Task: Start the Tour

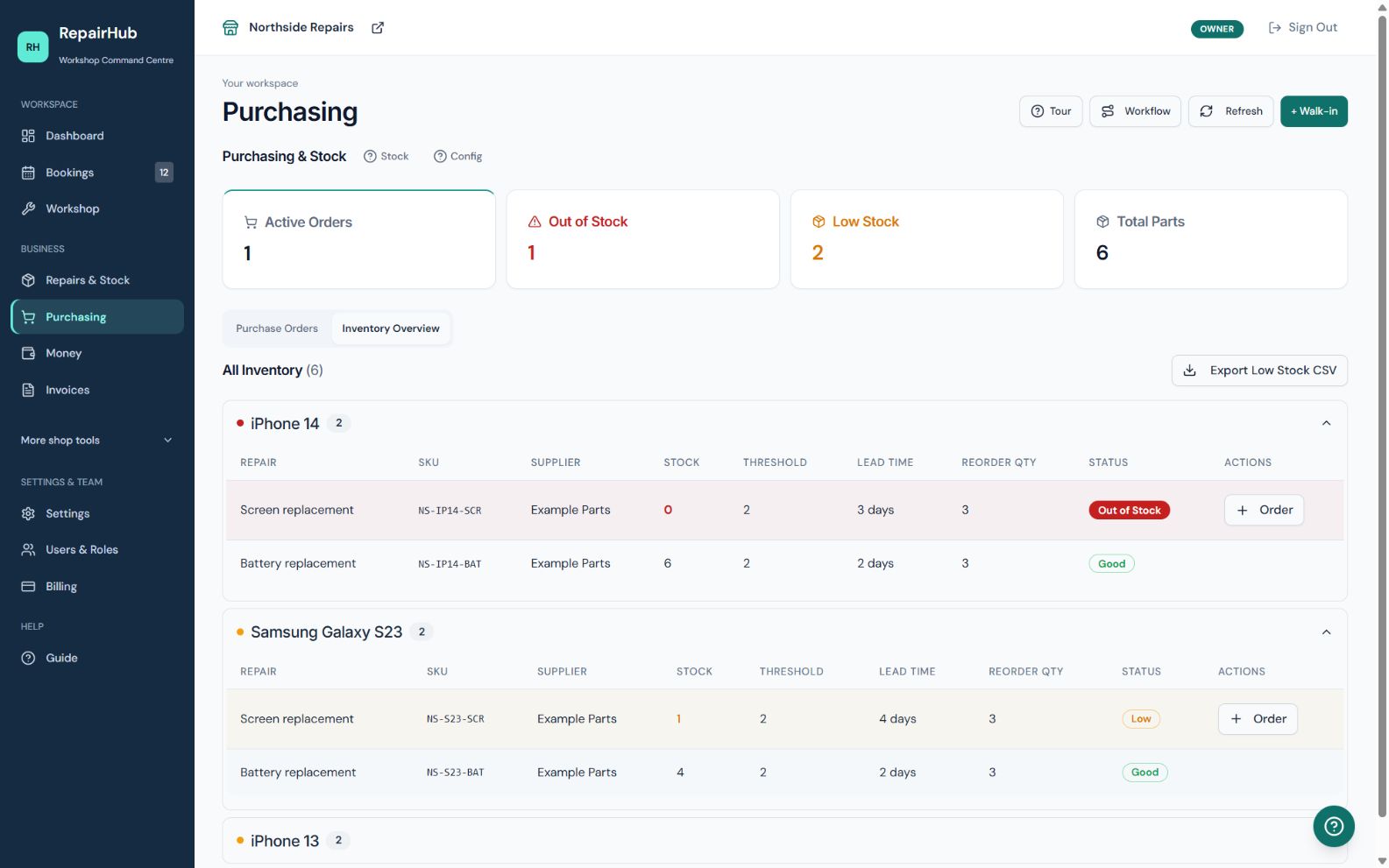Action: [x=1051, y=111]
